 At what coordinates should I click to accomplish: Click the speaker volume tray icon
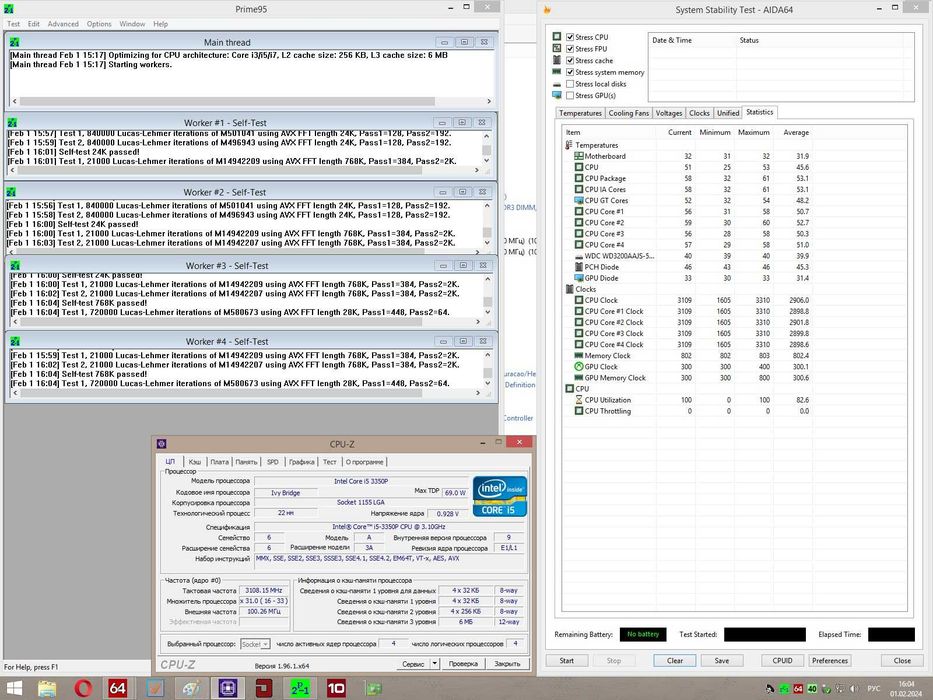pyautogui.click(x=854, y=689)
